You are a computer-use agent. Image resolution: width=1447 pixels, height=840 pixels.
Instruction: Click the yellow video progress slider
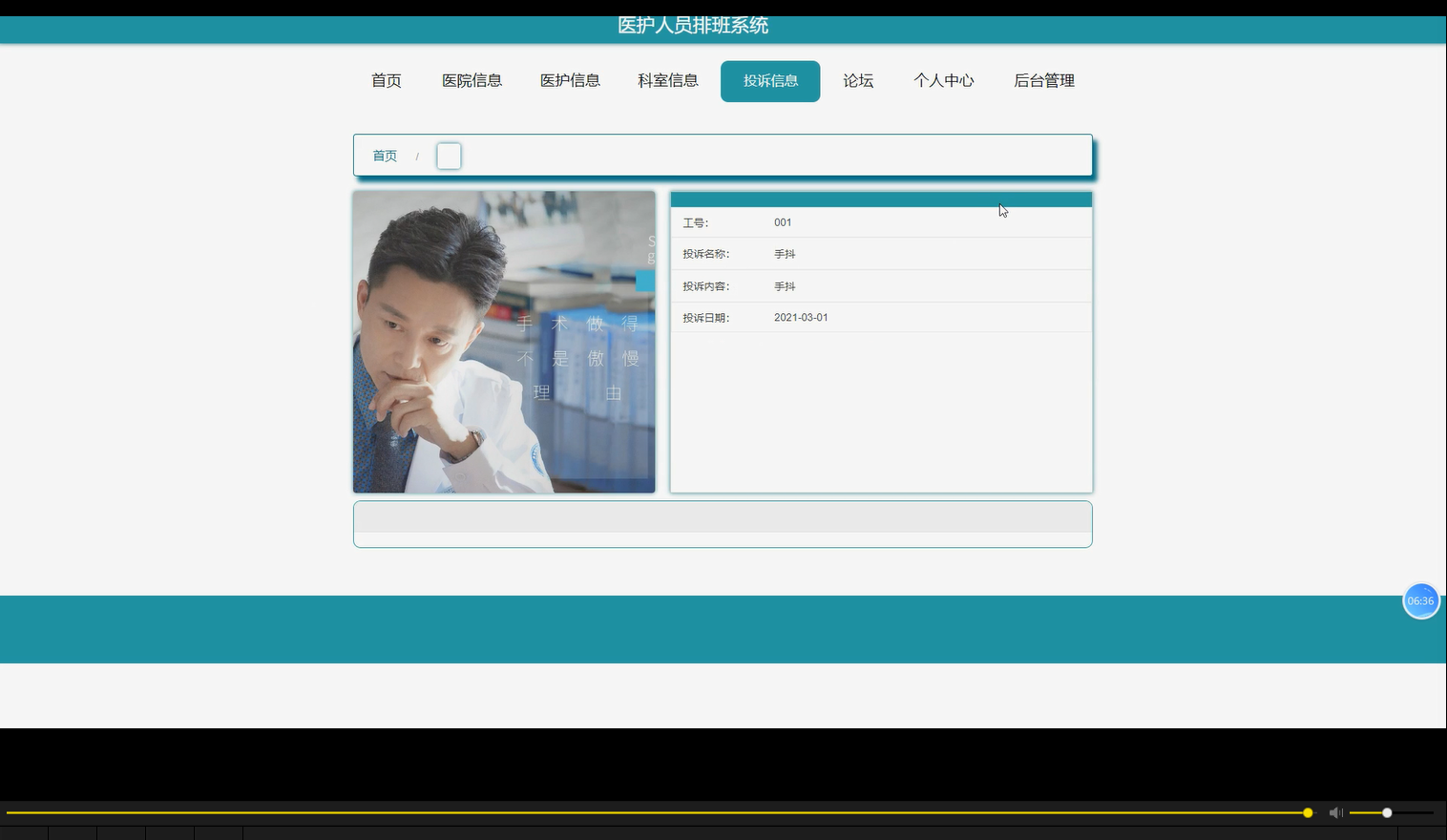[x=1306, y=812]
